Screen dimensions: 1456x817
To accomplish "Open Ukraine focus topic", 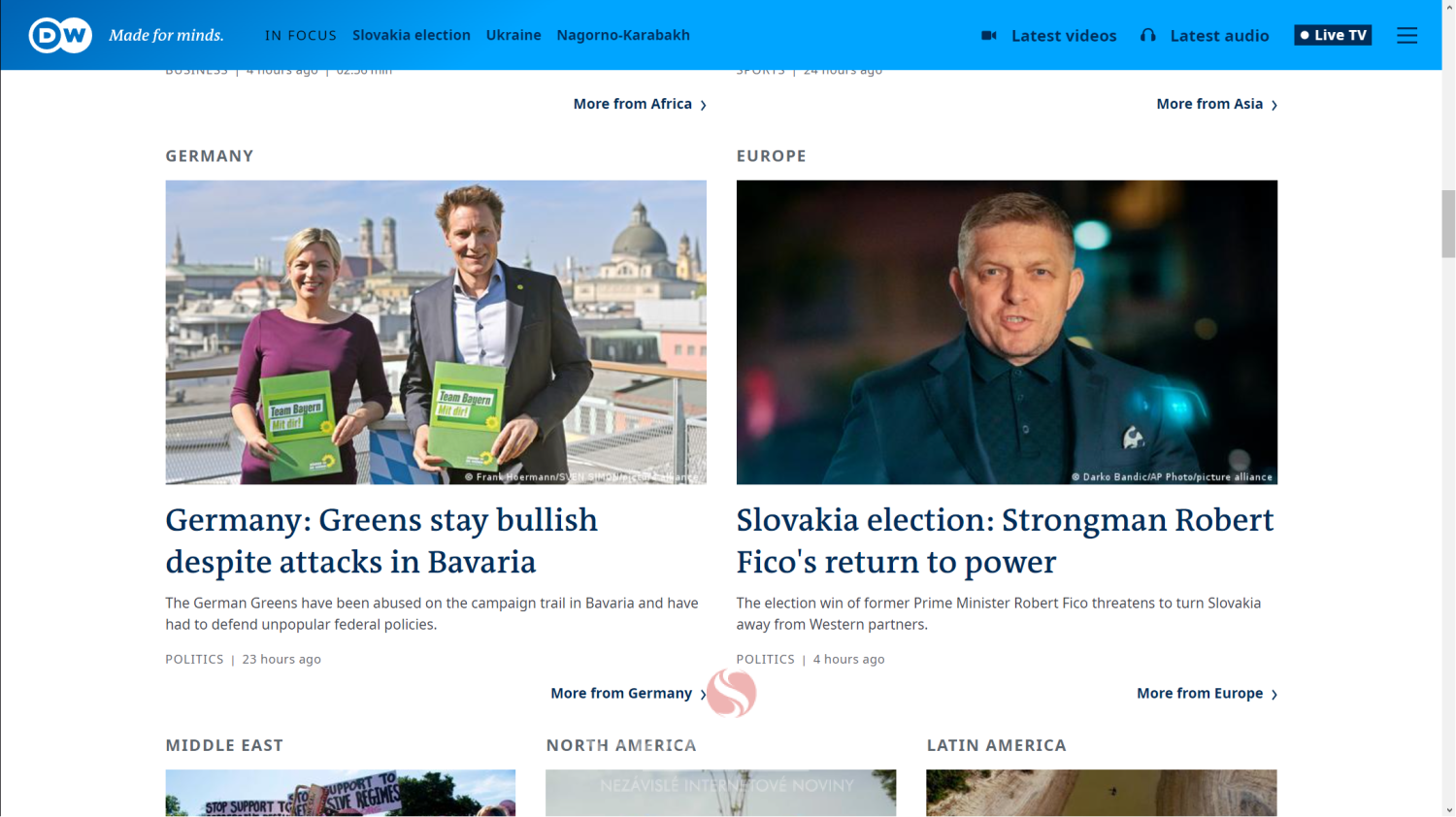I will point(513,35).
